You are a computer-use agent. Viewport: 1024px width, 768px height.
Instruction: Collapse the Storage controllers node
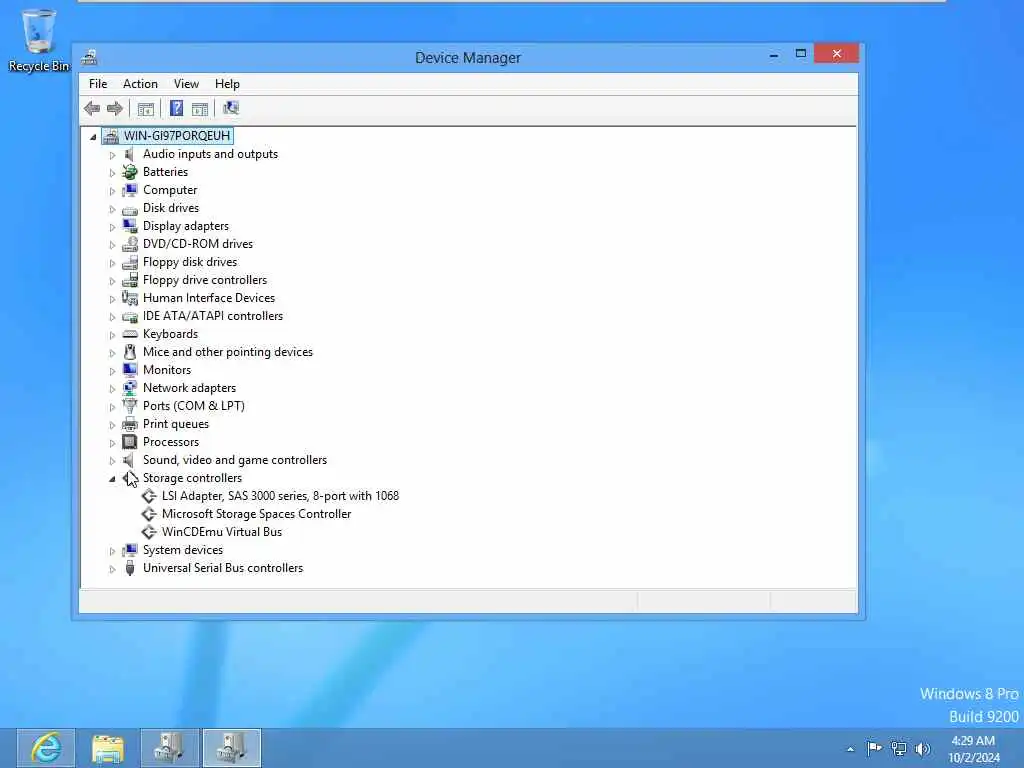[x=112, y=479]
